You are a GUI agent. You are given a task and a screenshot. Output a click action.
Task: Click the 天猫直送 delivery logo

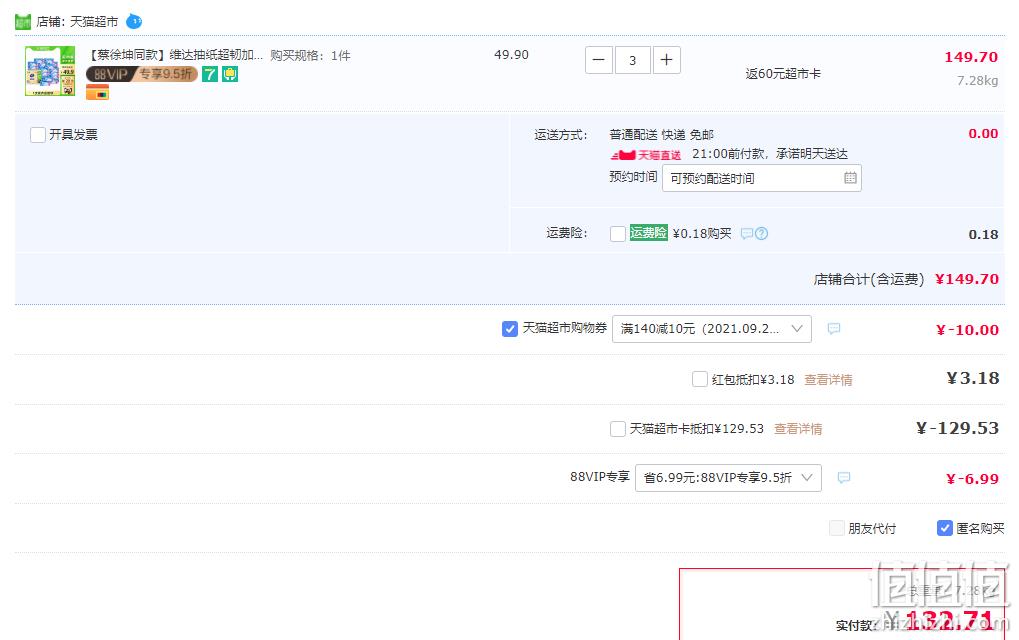pos(645,155)
